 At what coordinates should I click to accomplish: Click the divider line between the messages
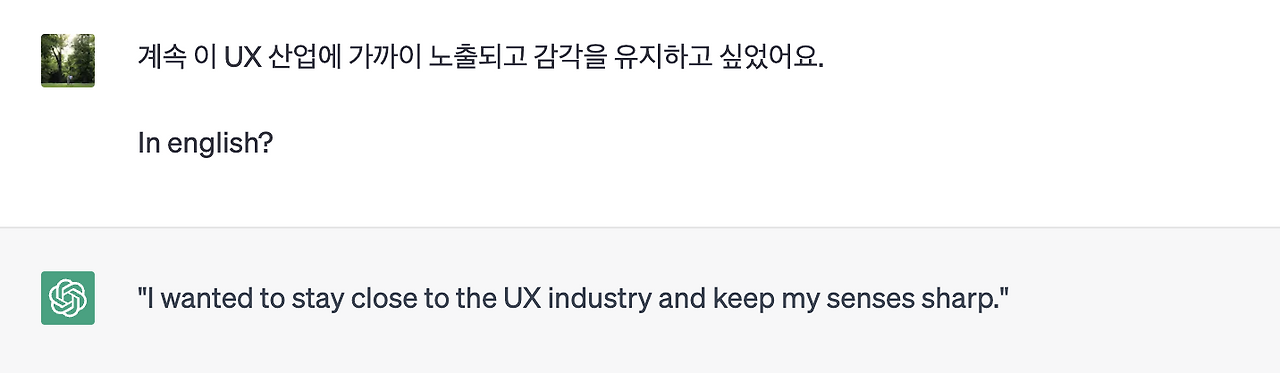coord(640,227)
